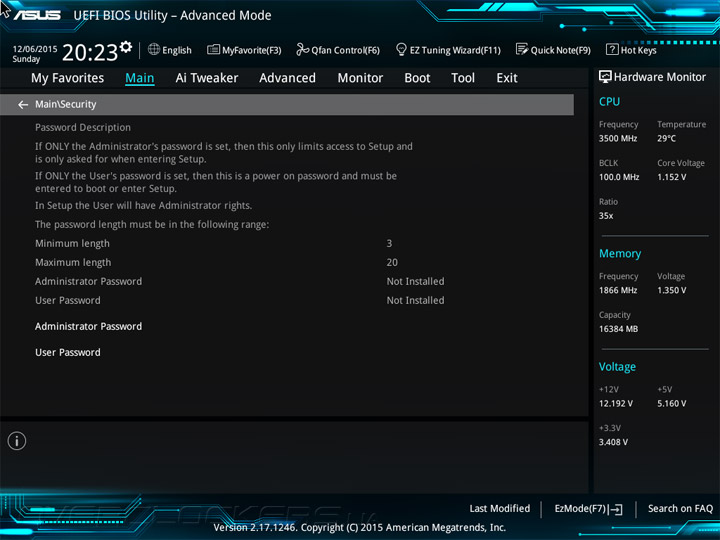This screenshot has width=720, height=540.
Task: Click the CPU temperature 29°C value
Action: point(666,138)
